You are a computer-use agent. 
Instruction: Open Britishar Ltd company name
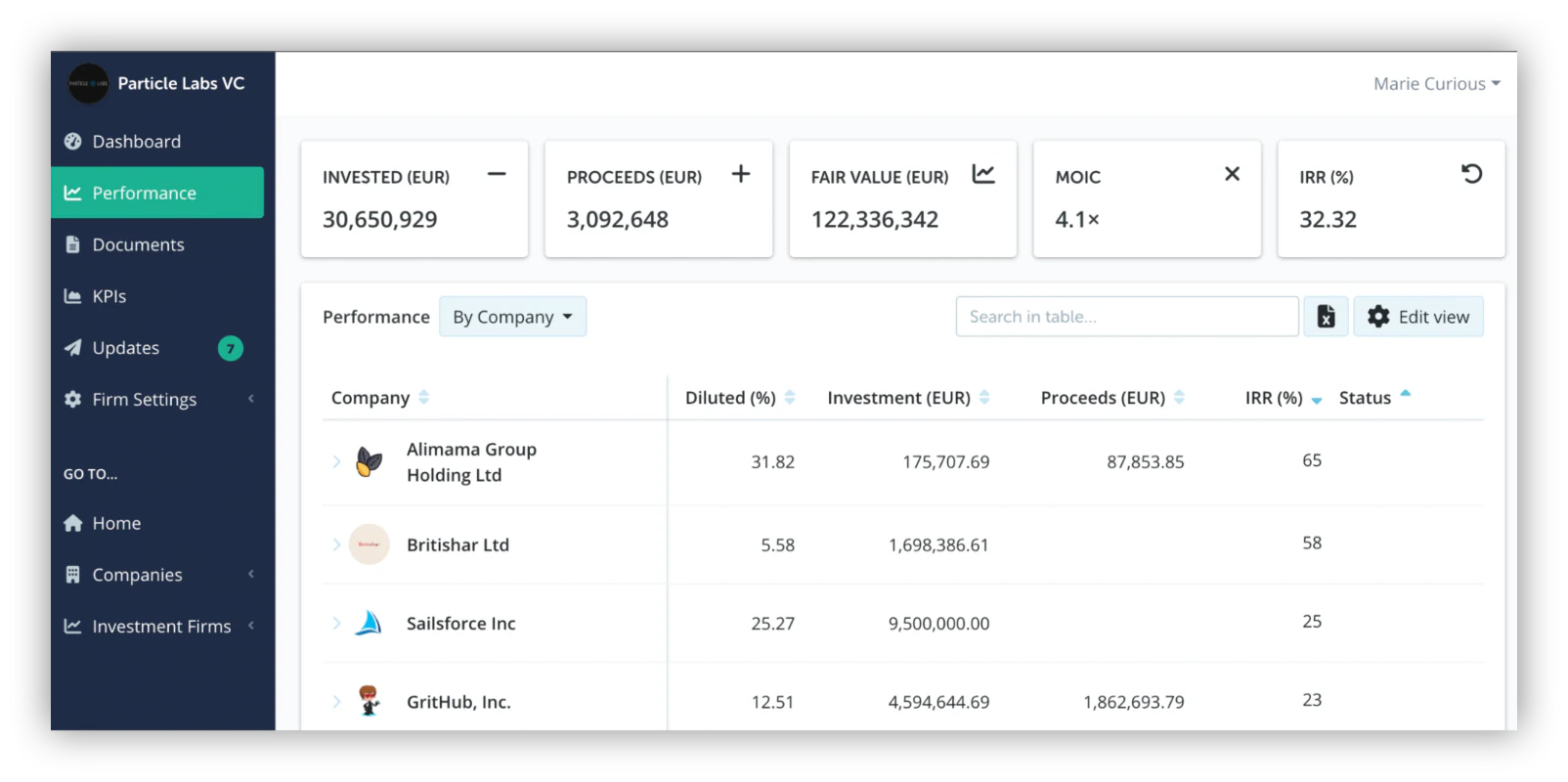[x=457, y=544]
